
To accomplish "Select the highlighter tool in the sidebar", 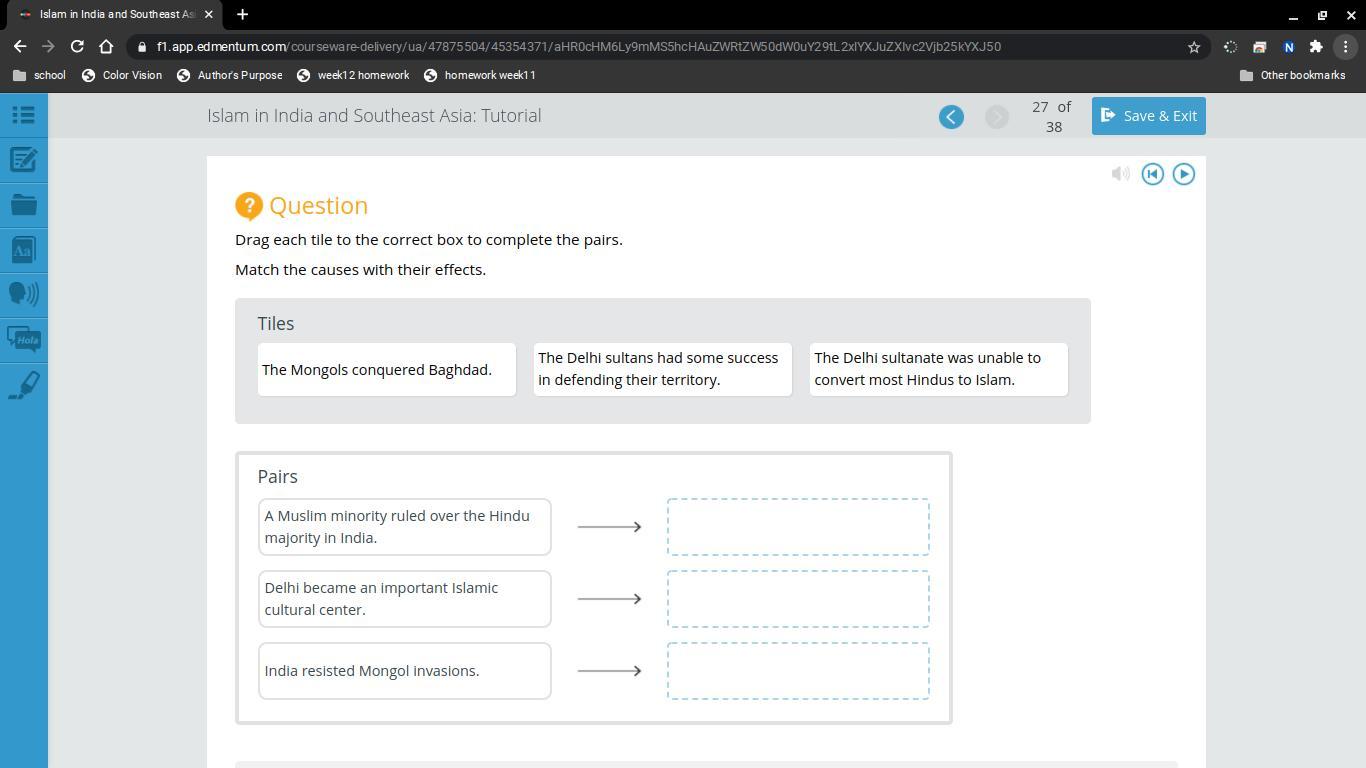I will coord(23,385).
